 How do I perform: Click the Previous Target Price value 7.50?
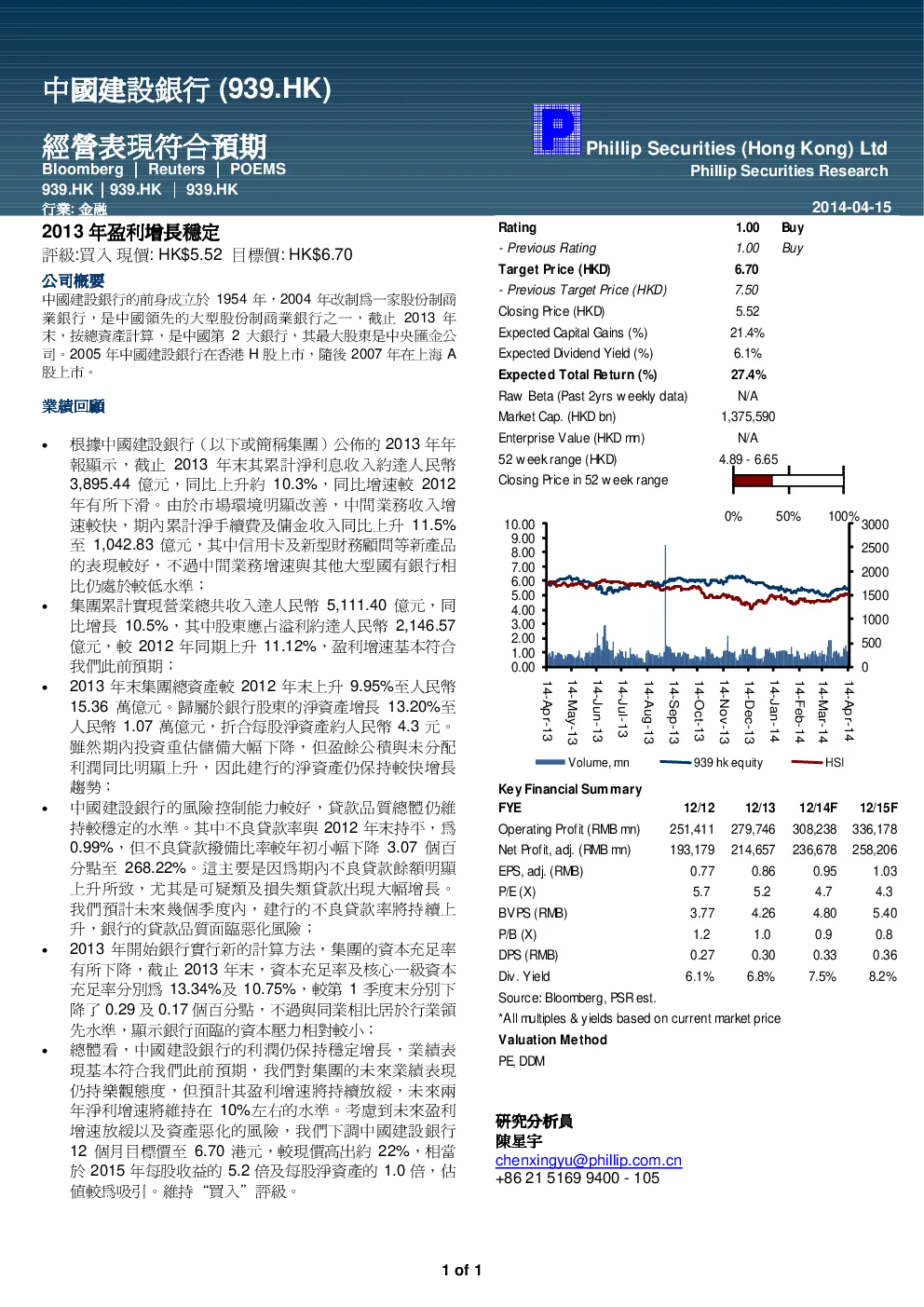click(x=746, y=290)
